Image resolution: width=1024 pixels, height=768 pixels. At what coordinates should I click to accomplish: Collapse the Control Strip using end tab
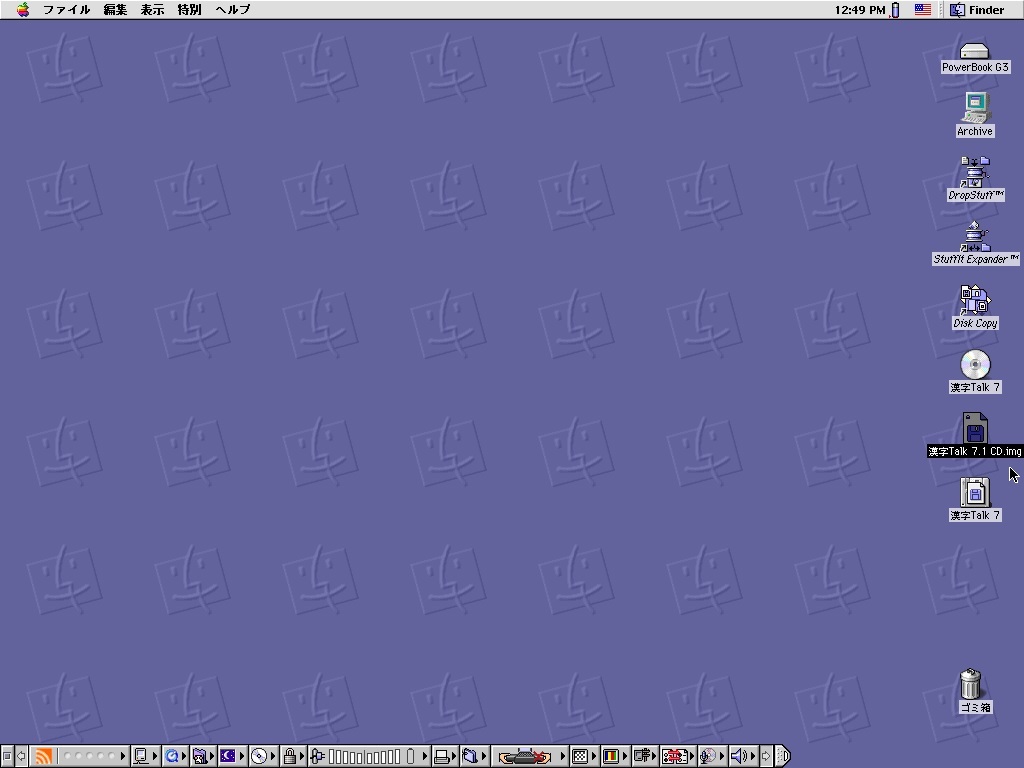coord(783,756)
